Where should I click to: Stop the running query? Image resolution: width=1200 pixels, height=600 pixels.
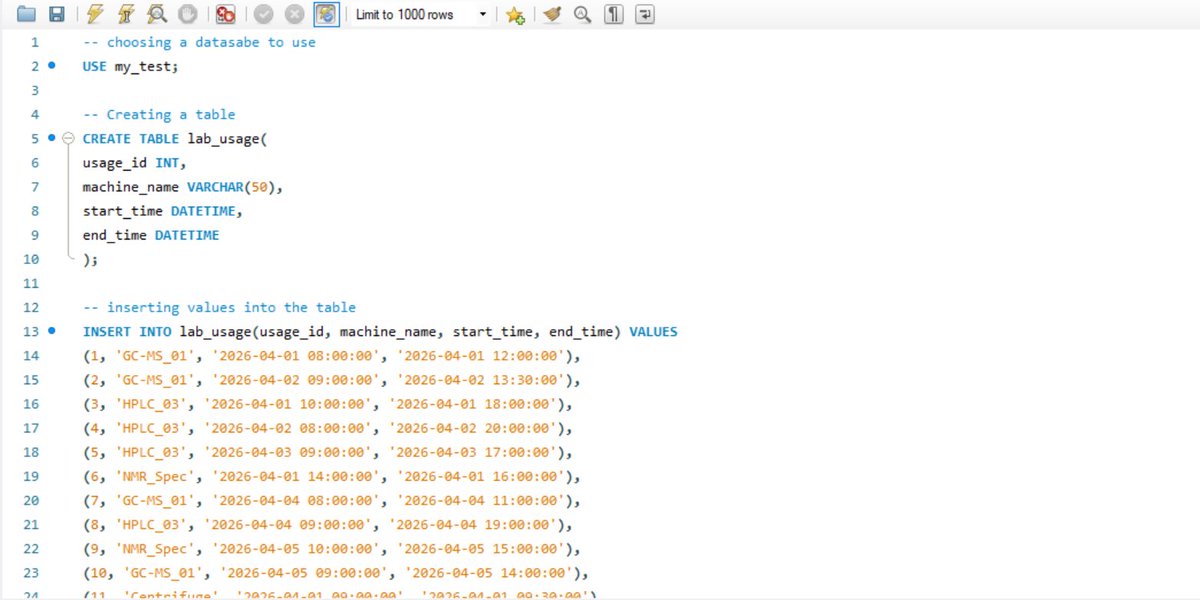(x=187, y=14)
